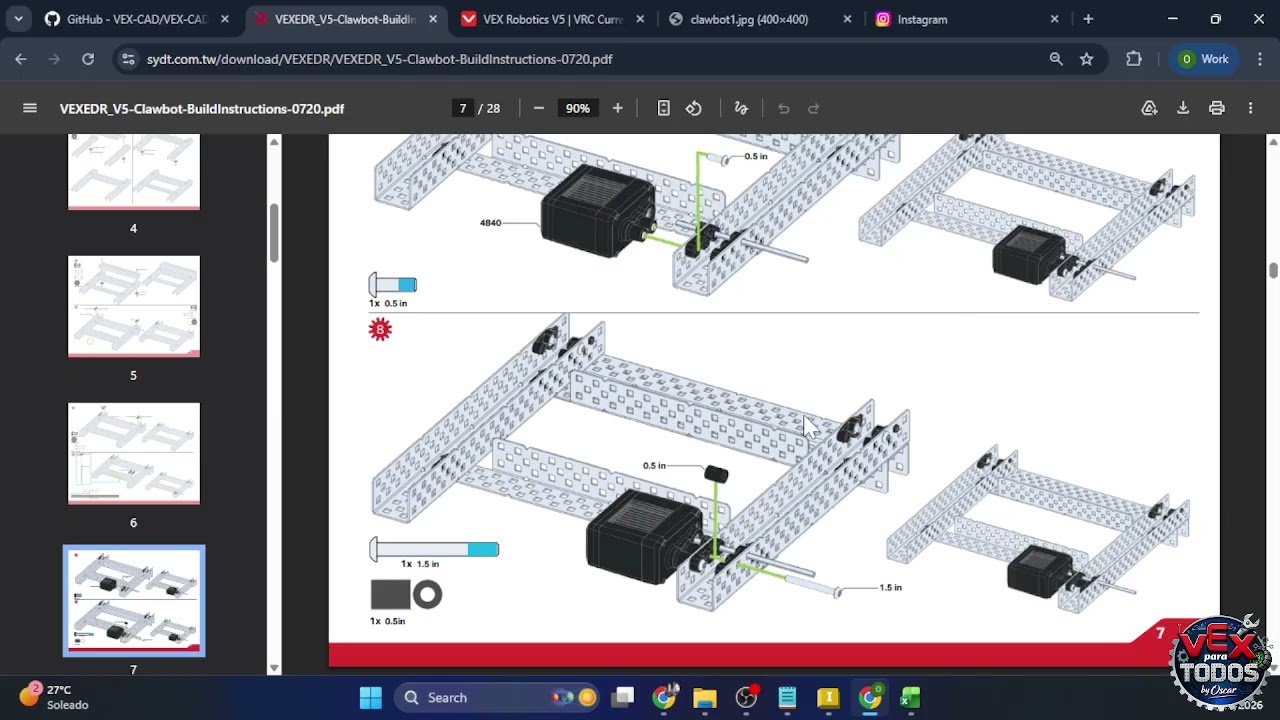Select the page 5 thumbnail
Viewport: 1280px width, 720px height.
[x=134, y=306]
